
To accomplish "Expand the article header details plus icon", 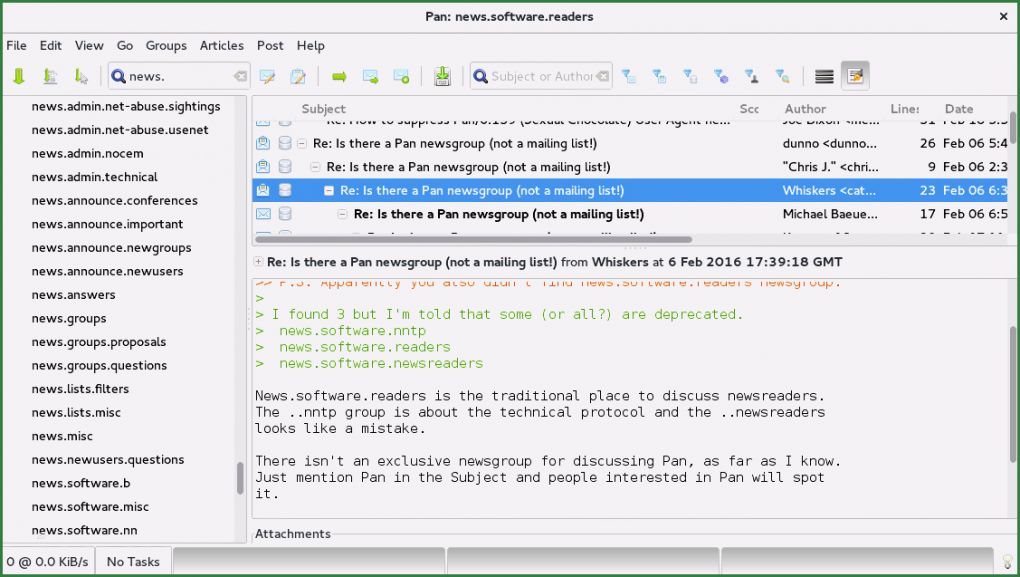I will pyautogui.click(x=259, y=262).
